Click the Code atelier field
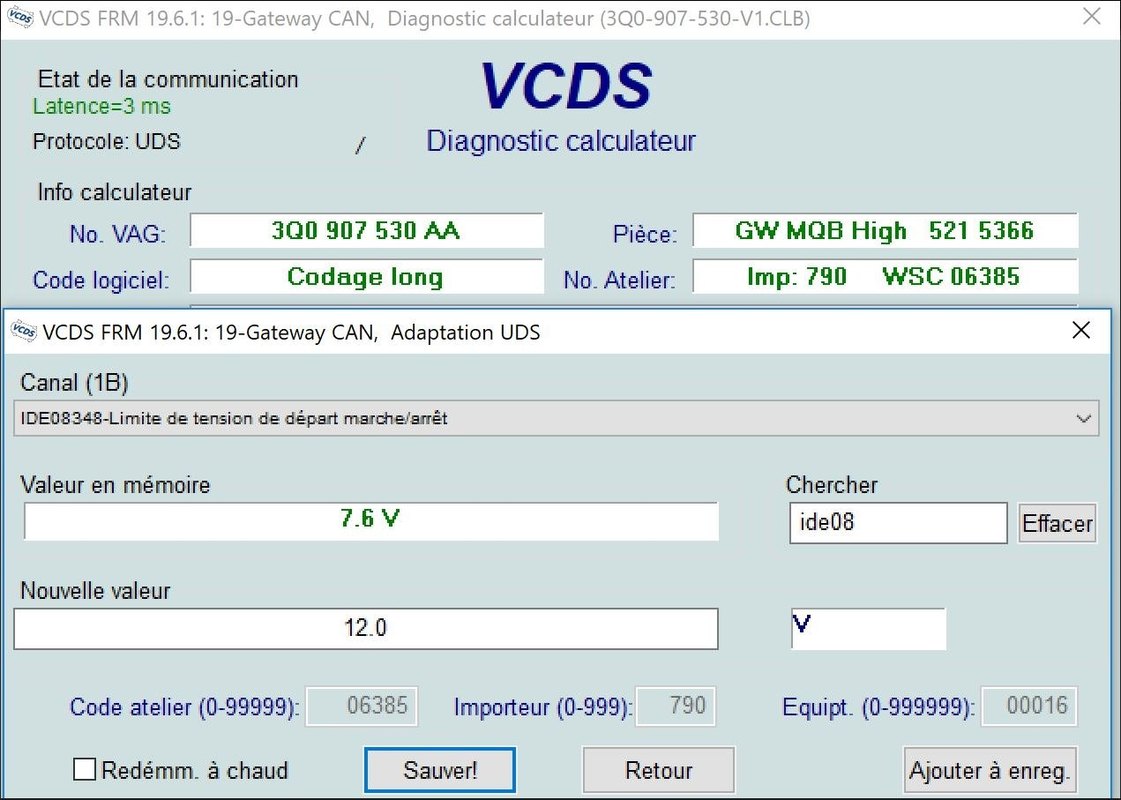The image size is (1121, 800). [361, 706]
